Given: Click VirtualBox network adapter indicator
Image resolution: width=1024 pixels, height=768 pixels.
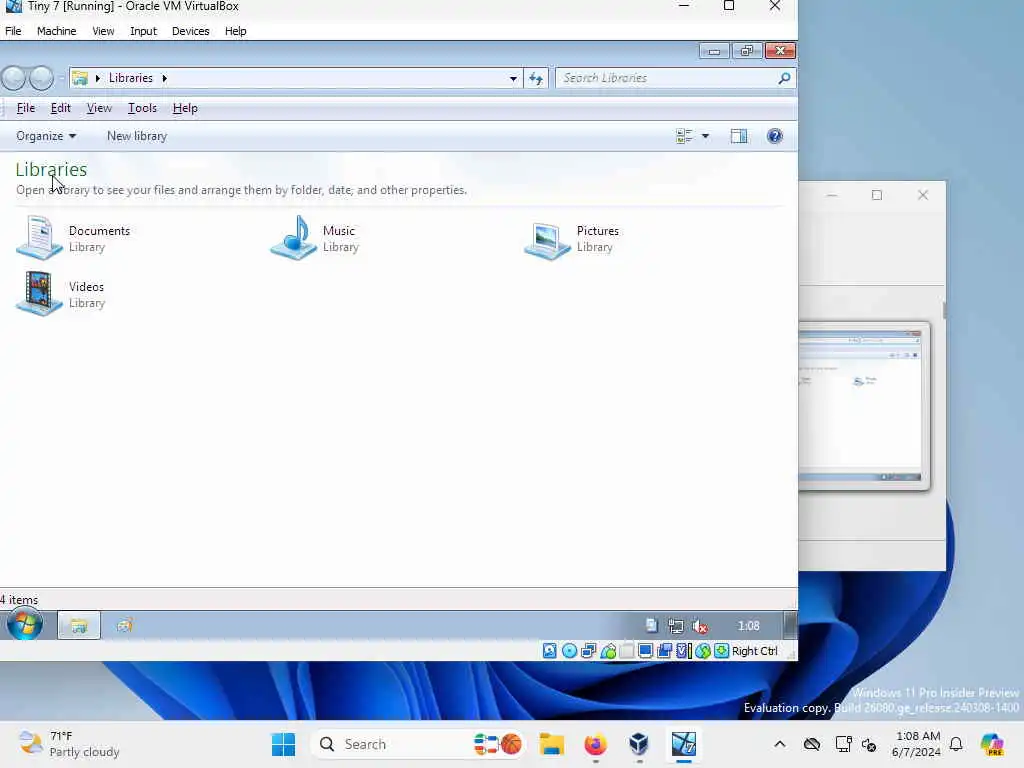Looking at the screenshot, I should (588, 650).
